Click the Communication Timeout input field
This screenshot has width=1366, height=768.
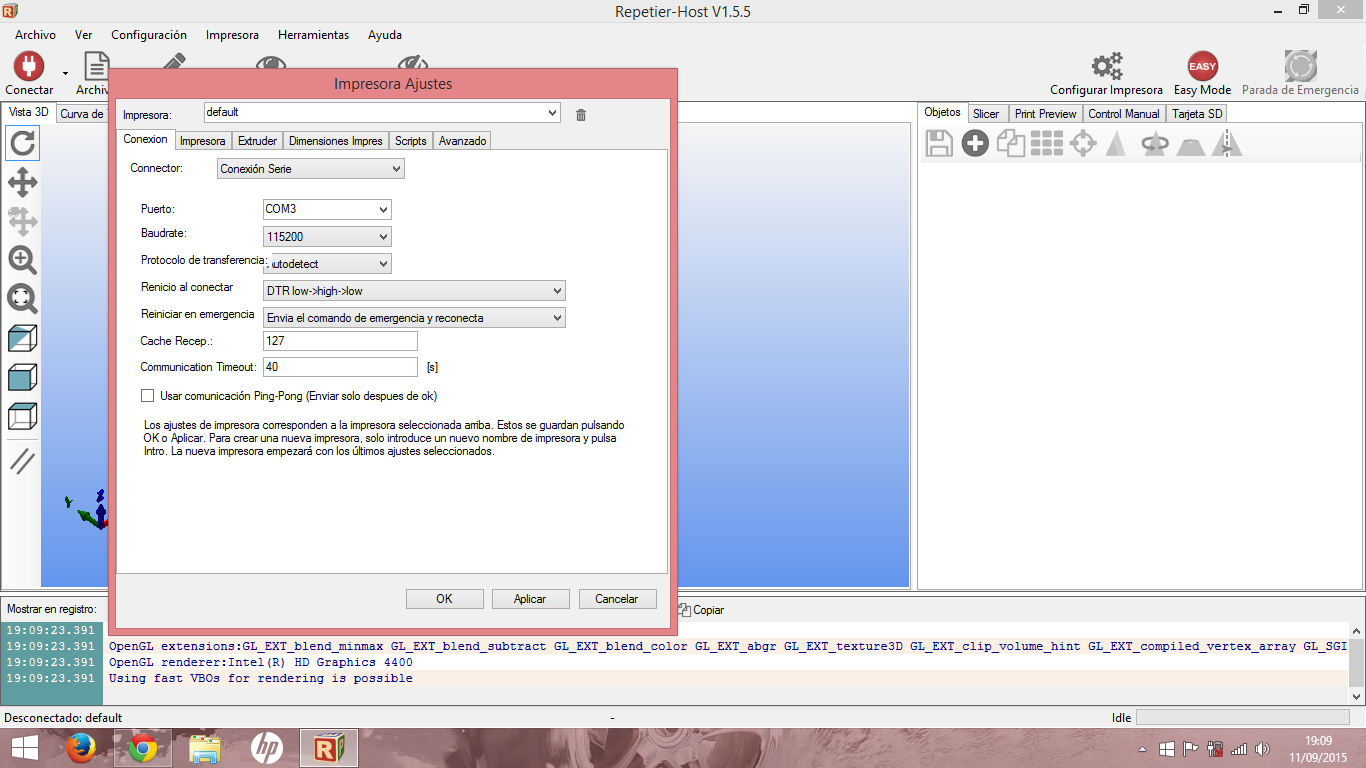tap(340, 367)
